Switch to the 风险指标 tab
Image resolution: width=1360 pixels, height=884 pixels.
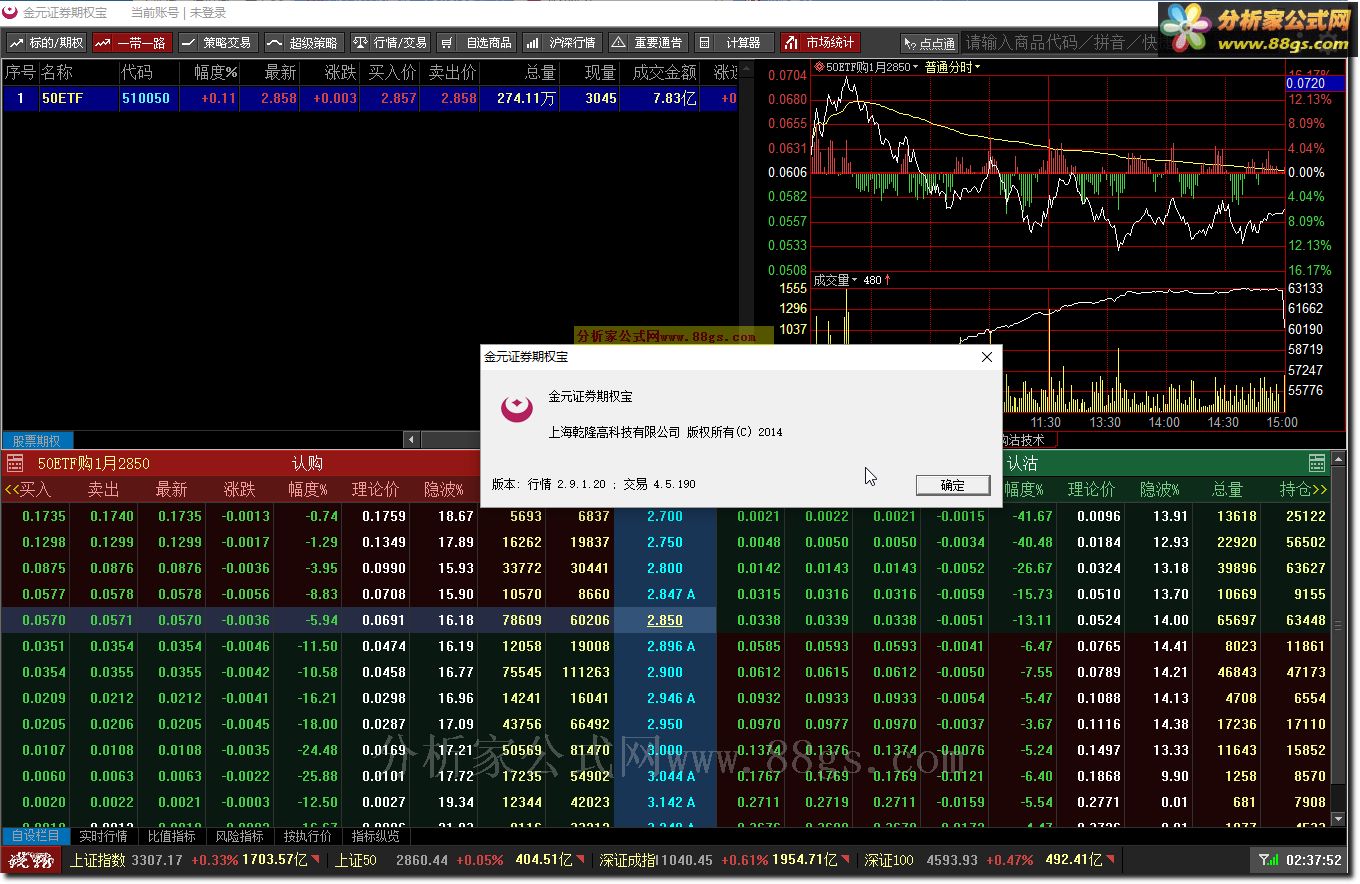239,836
